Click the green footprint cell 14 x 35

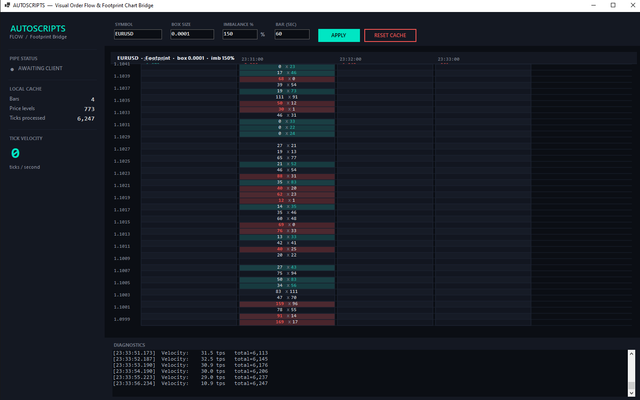pos(287,207)
